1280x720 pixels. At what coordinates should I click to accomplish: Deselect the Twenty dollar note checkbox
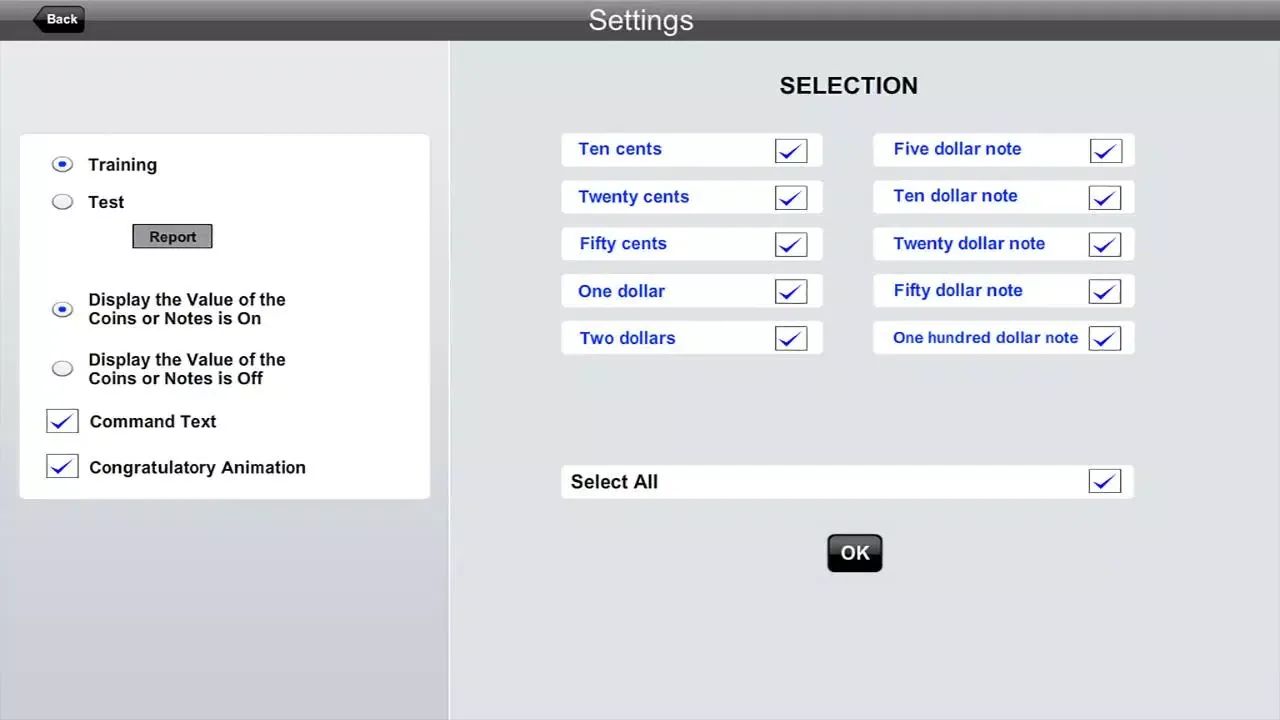(1105, 244)
